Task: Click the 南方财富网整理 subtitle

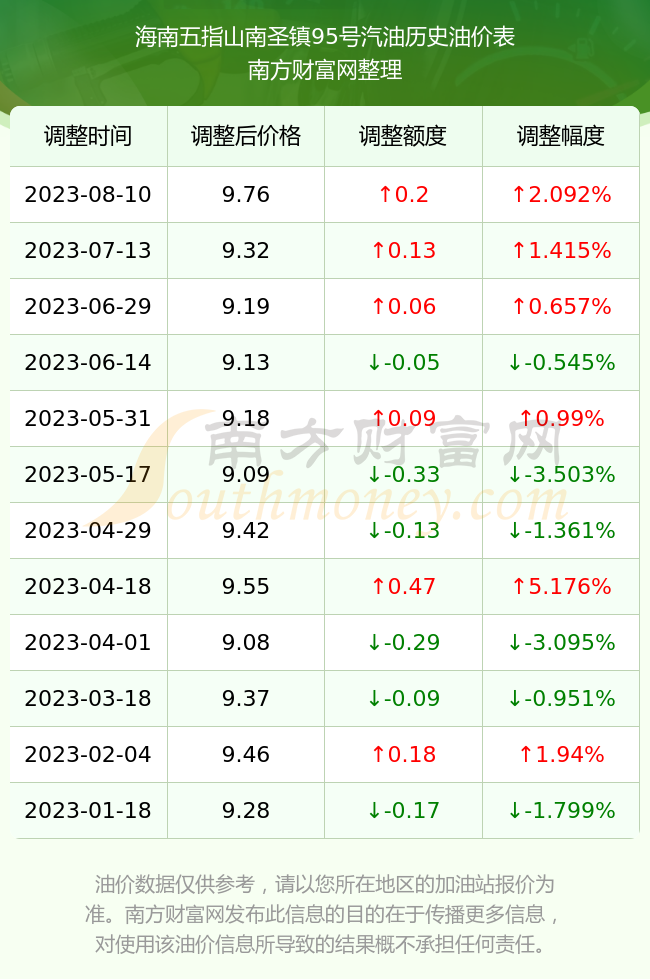Action: tap(325, 69)
